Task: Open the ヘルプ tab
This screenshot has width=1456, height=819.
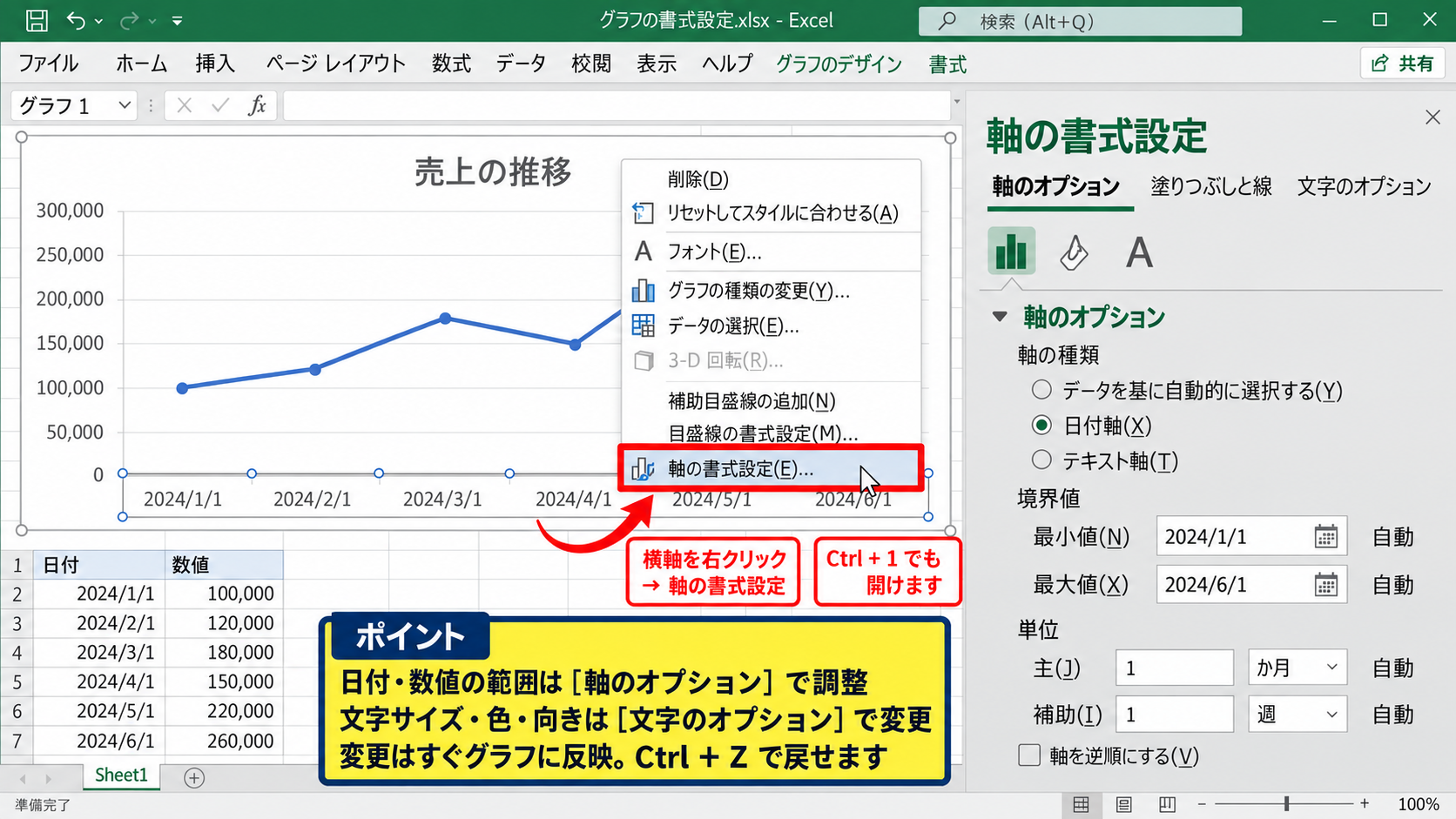Action: coord(727,64)
